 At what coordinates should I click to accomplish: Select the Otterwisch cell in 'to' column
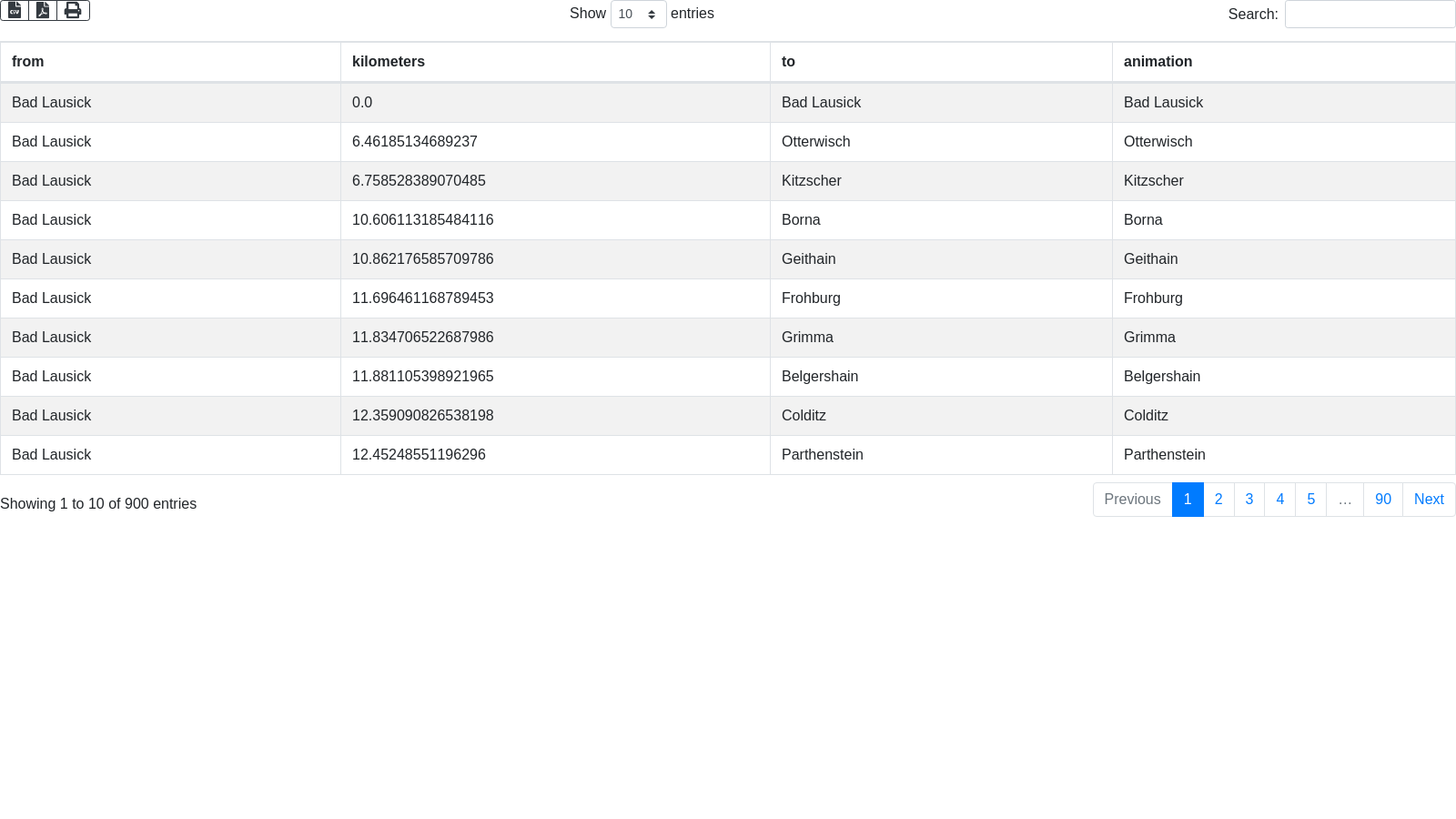[x=815, y=142]
